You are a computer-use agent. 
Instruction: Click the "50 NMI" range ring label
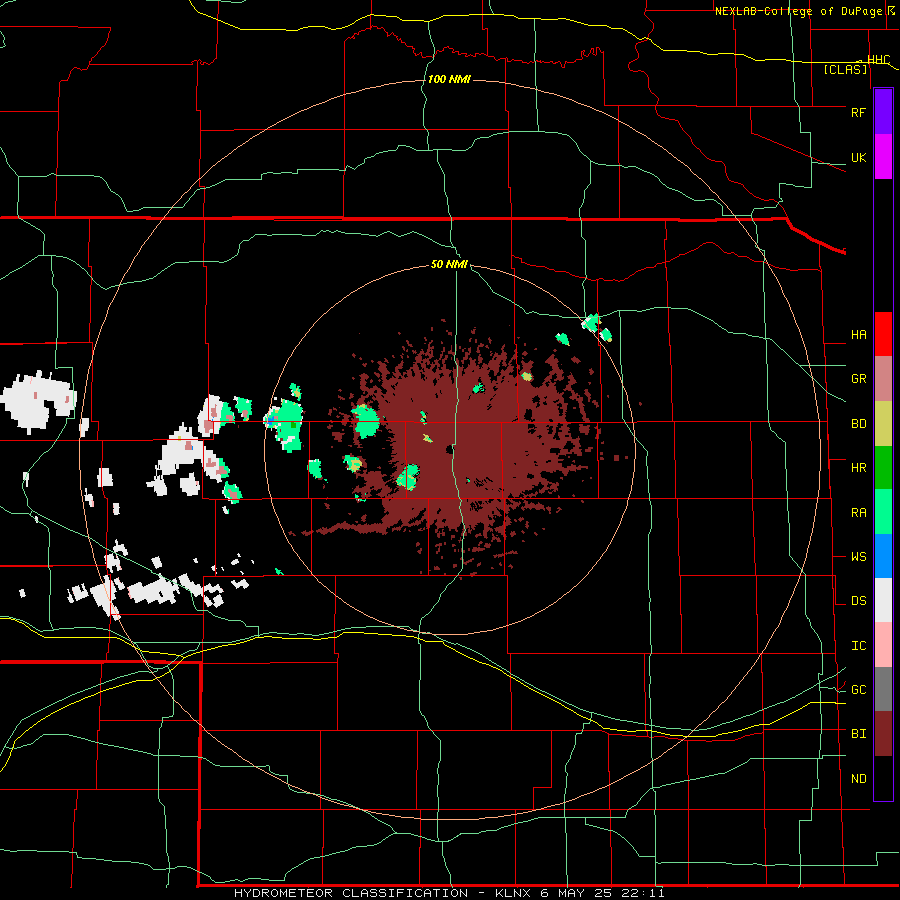449,265
